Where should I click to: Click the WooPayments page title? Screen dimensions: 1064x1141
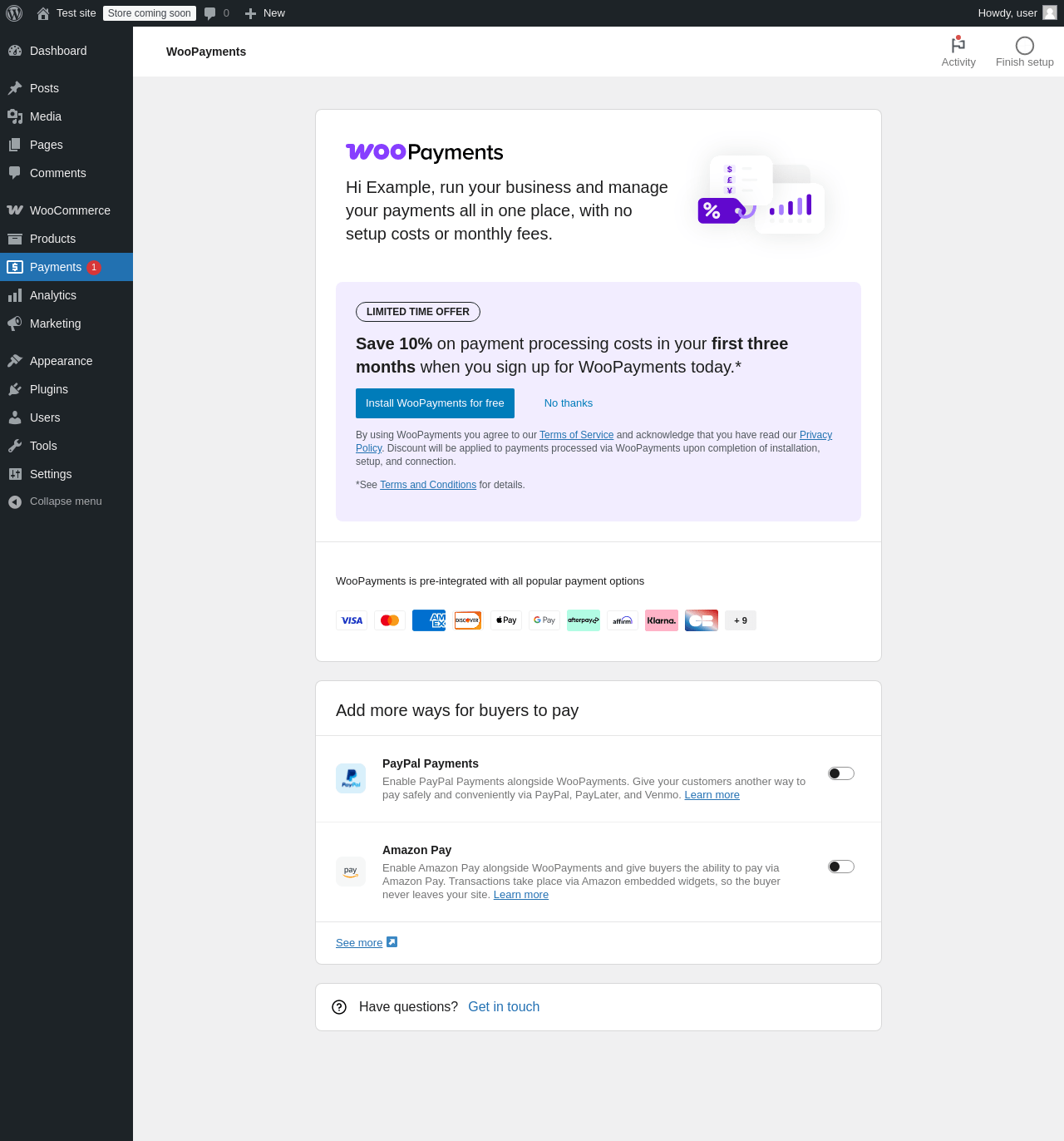(206, 52)
